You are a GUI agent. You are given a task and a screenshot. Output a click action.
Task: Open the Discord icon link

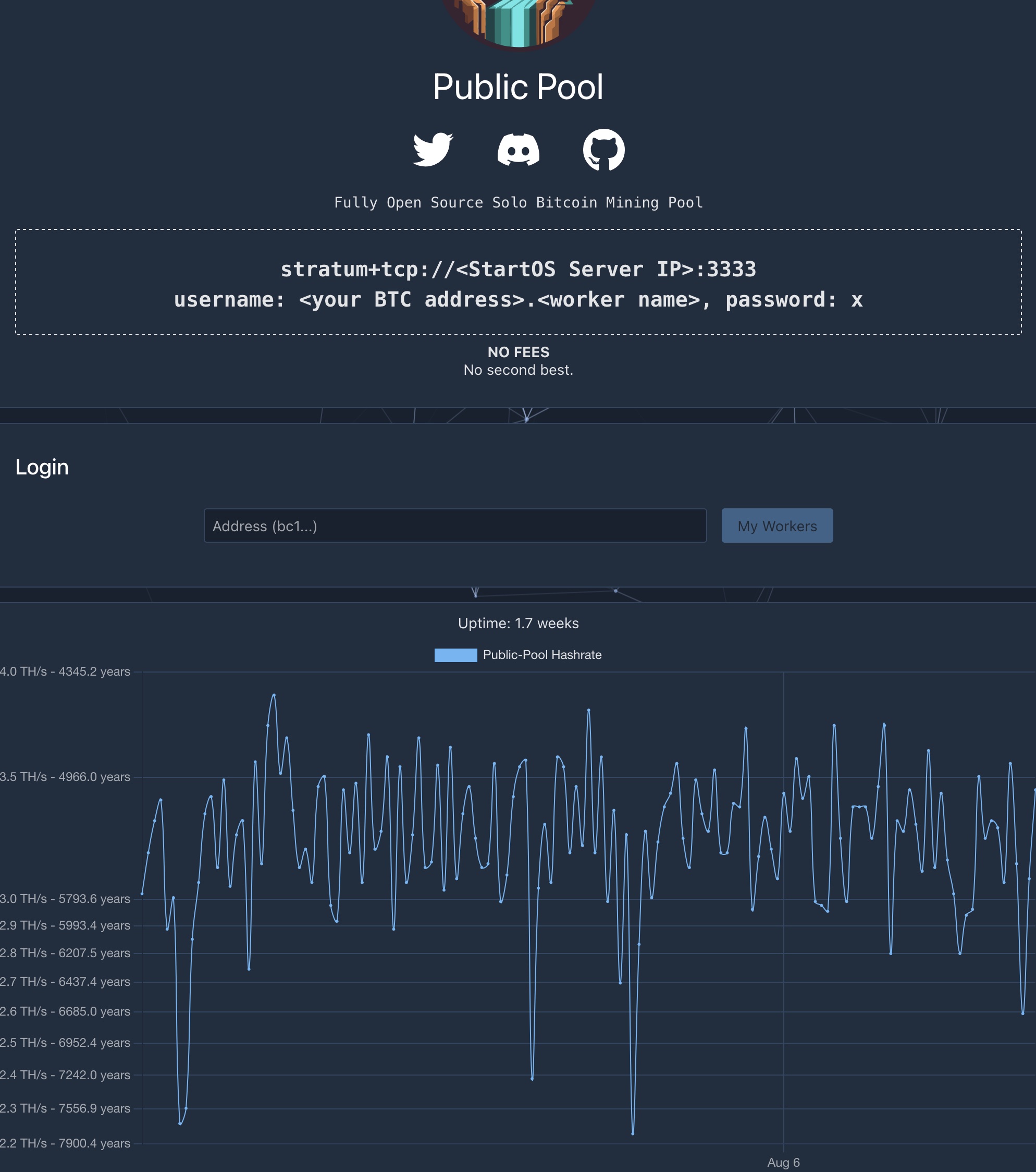pyautogui.click(x=518, y=150)
